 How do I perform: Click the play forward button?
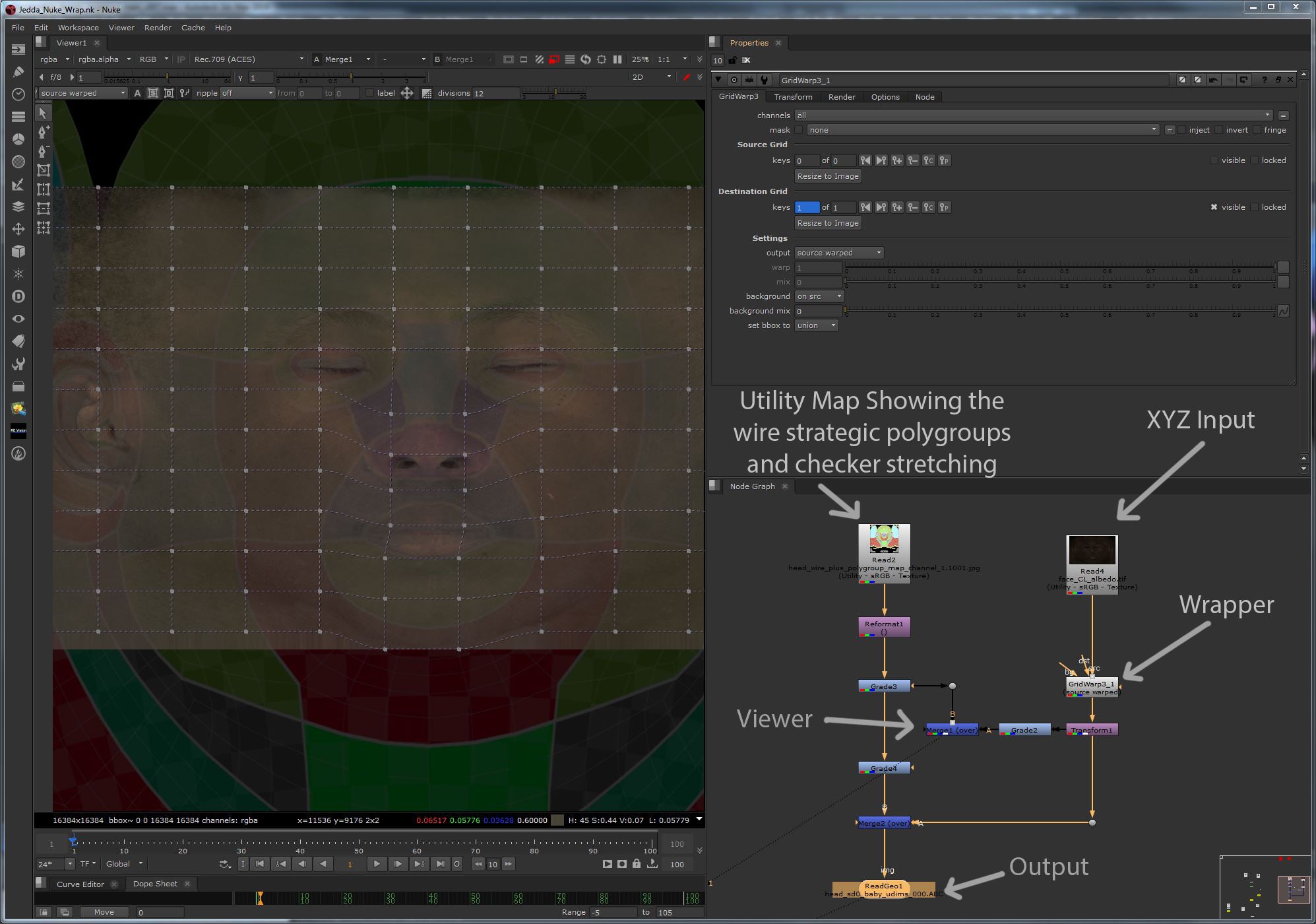click(376, 864)
